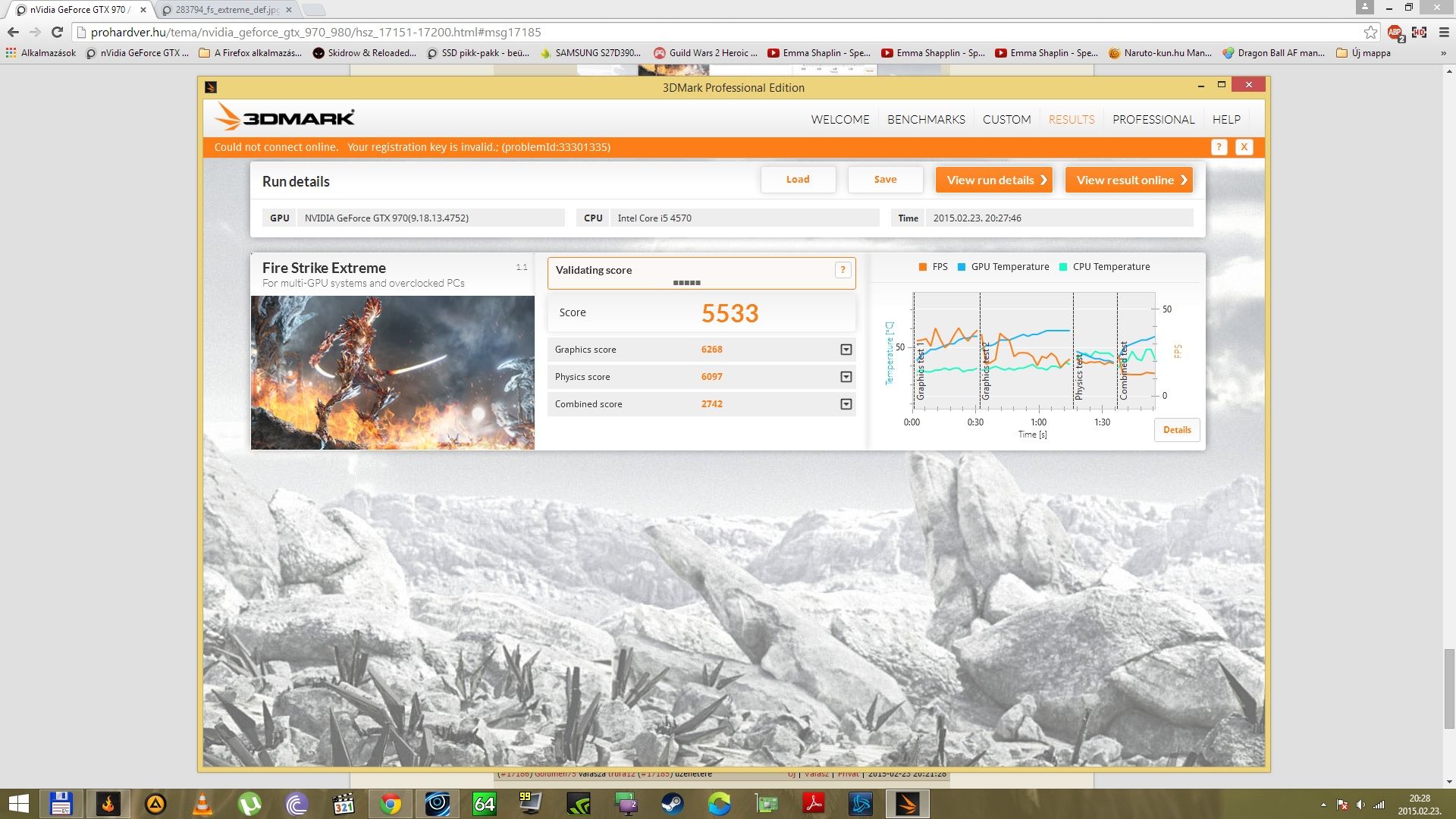The image size is (1456, 819).
Task: Open A Firefox alkalmazás bookmarks folder
Action: 250,53
